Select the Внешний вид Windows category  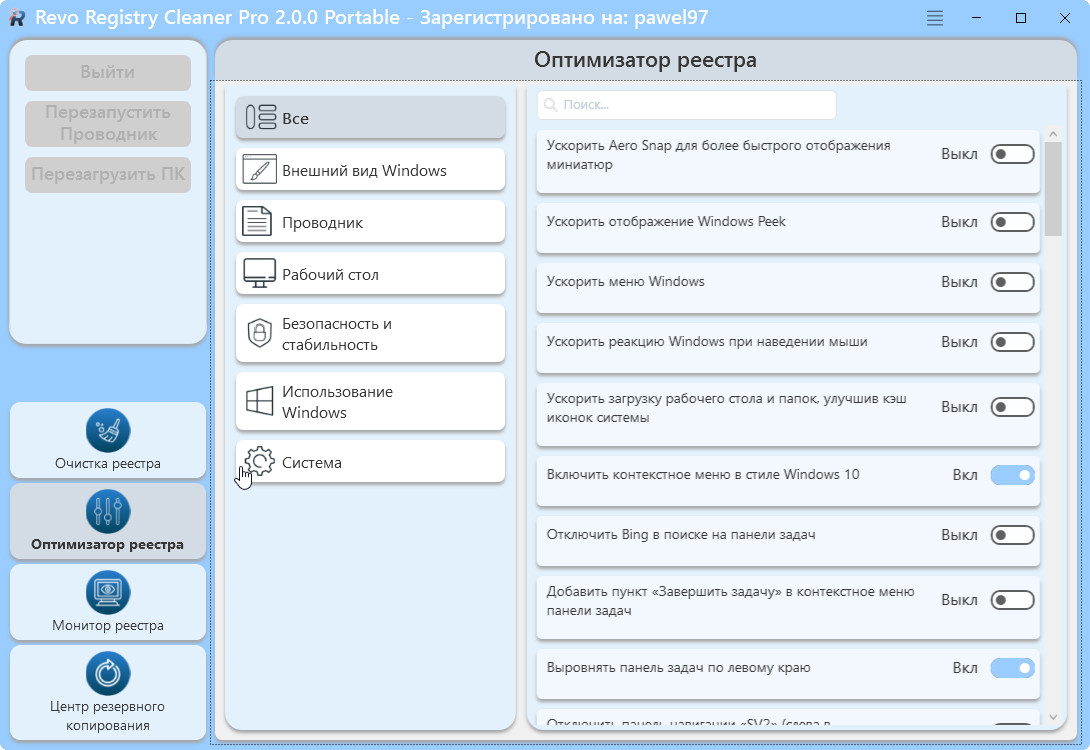tap(370, 170)
